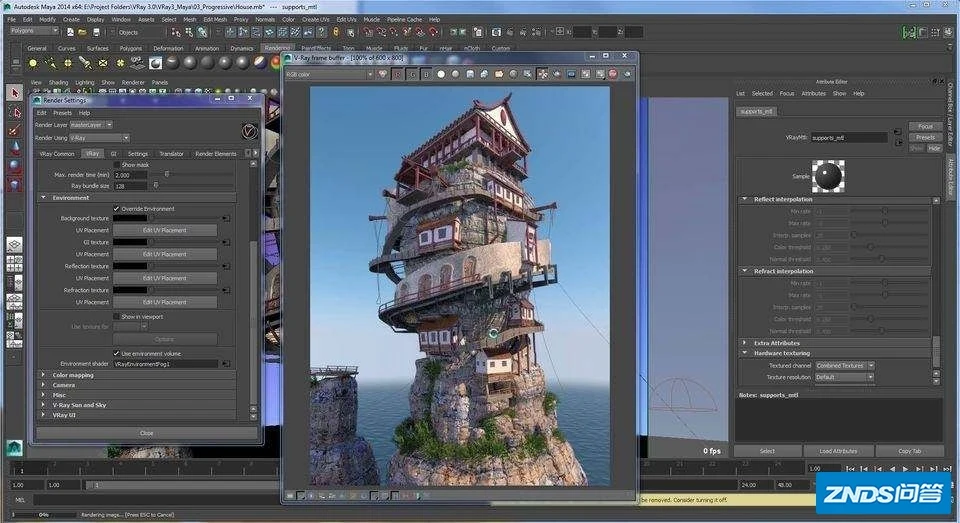Click the save image icon in frame buffer

(470, 74)
